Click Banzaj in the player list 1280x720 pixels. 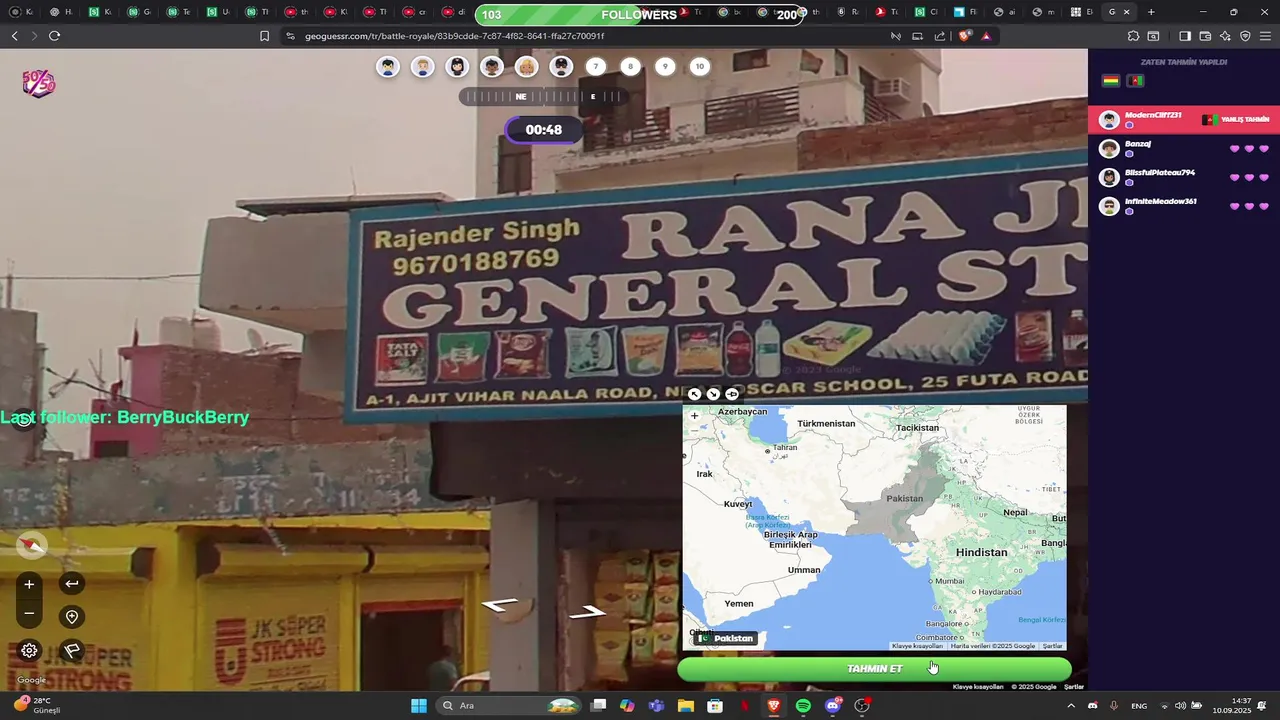tap(1184, 149)
